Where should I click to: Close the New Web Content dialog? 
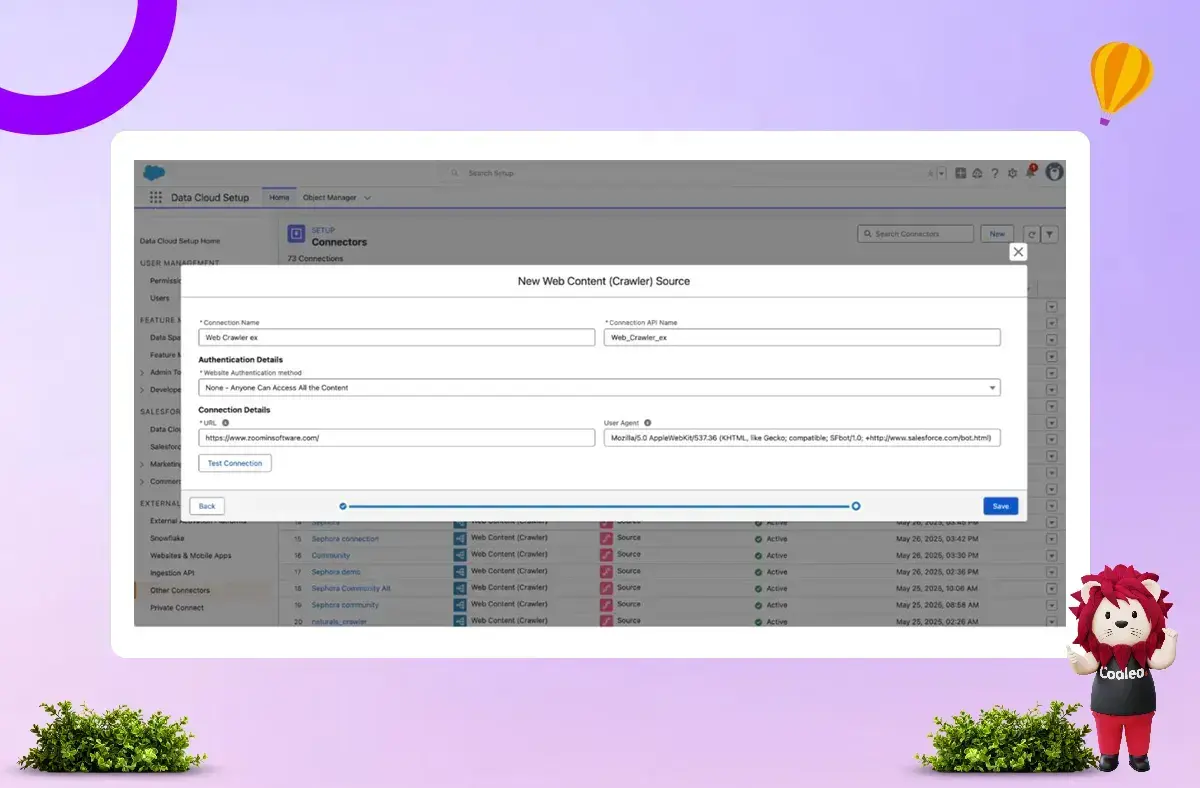click(x=1018, y=252)
